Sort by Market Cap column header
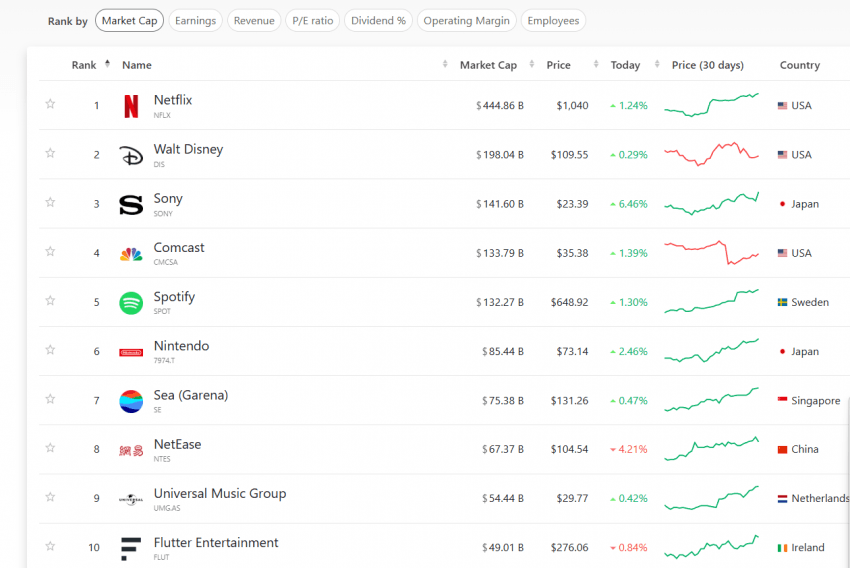This screenshot has width=850, height=568. point(488,65)
